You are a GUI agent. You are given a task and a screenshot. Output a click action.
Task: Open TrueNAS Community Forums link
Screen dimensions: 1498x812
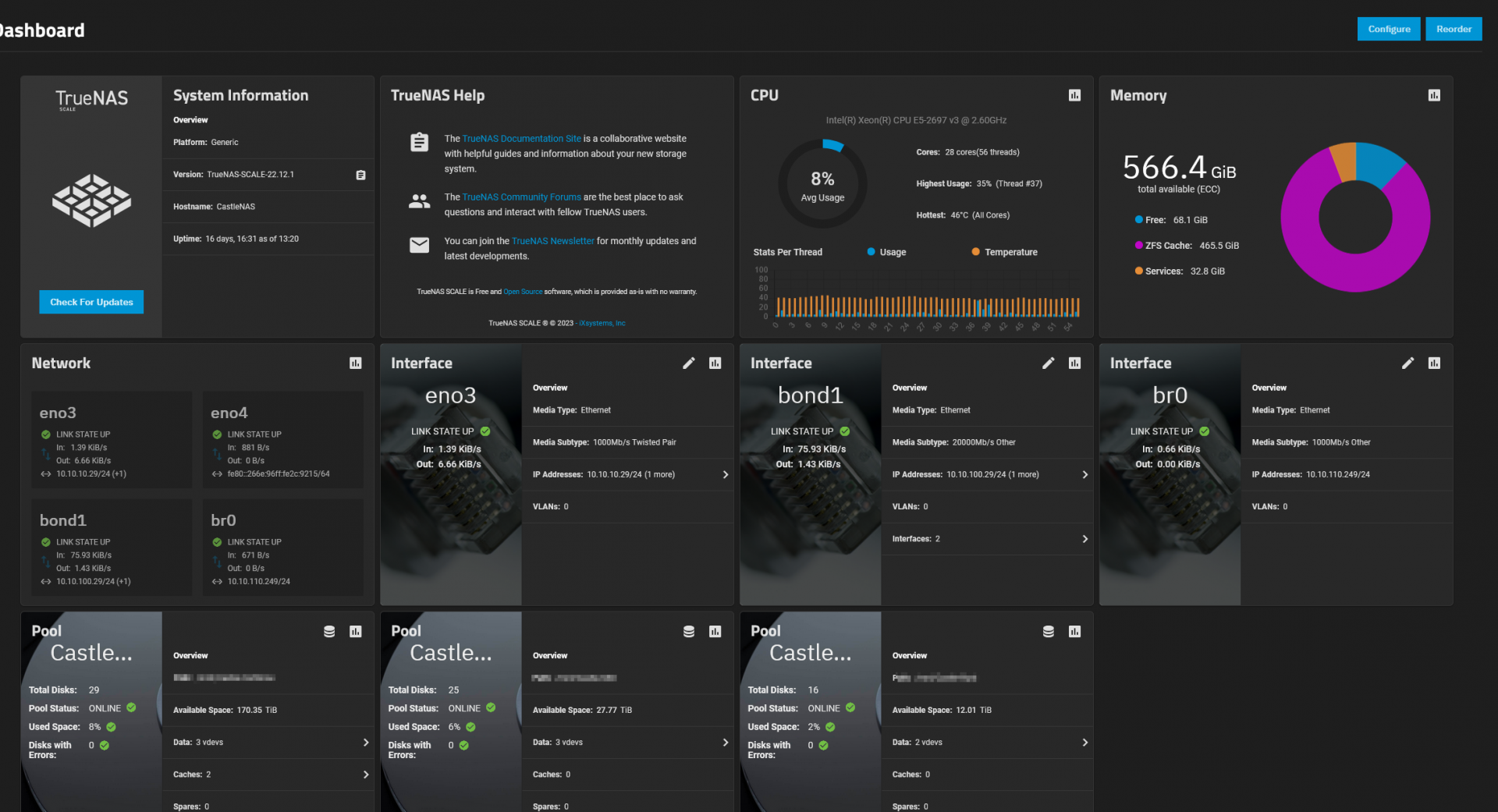pos(521,197)
